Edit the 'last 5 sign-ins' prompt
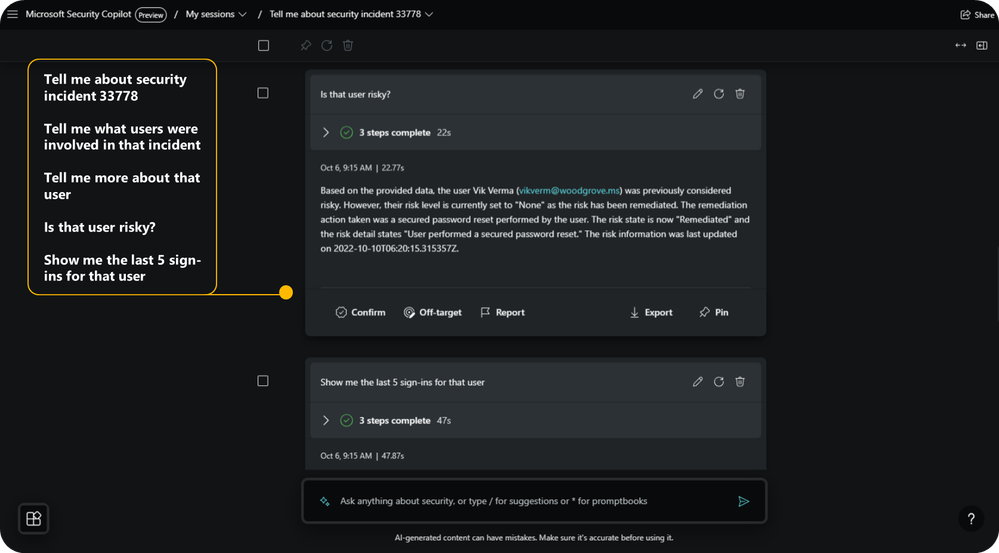The image size is (999, 553). click(698, 382)
